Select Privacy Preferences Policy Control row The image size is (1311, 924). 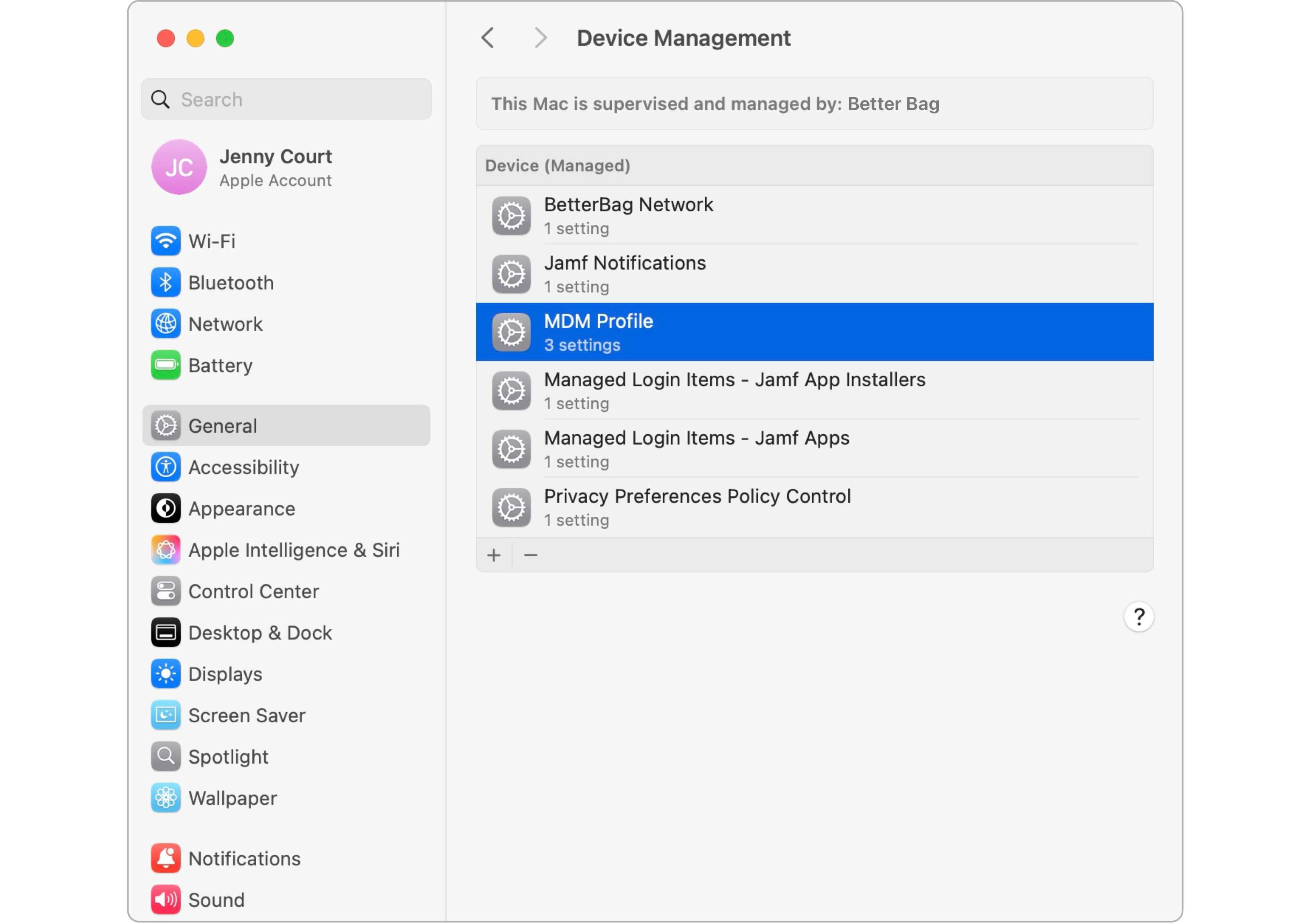(x=815, y=507)
